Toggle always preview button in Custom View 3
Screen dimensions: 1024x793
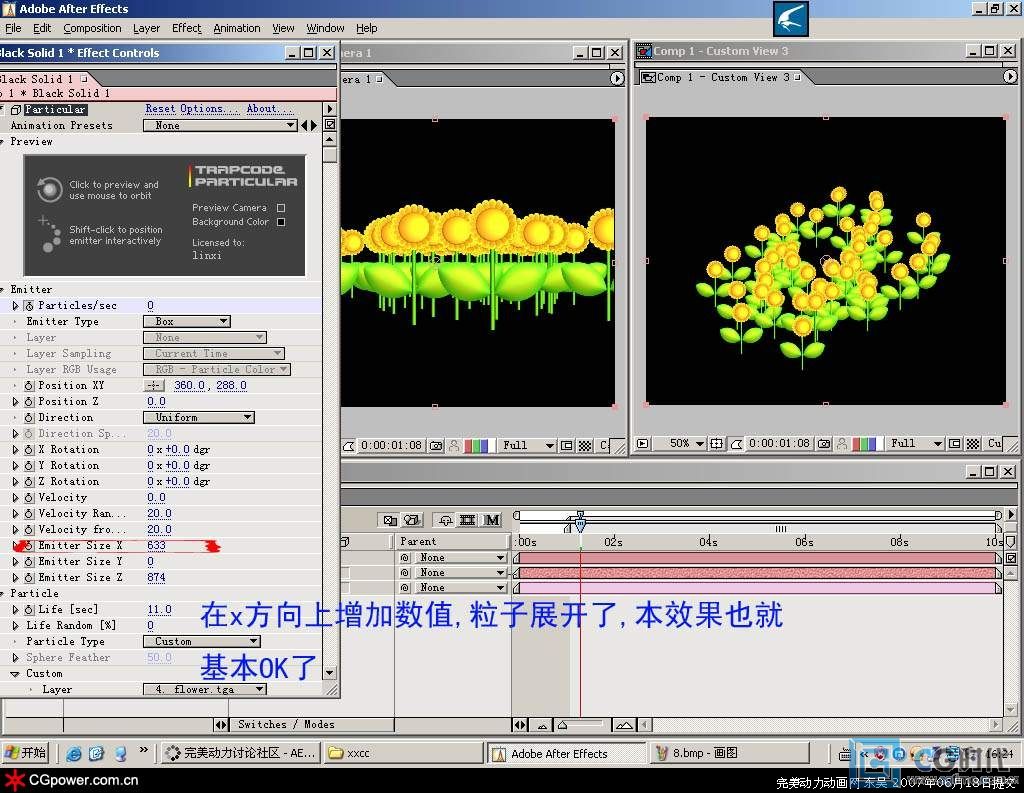pyautogui.click(x=643, y=444)
